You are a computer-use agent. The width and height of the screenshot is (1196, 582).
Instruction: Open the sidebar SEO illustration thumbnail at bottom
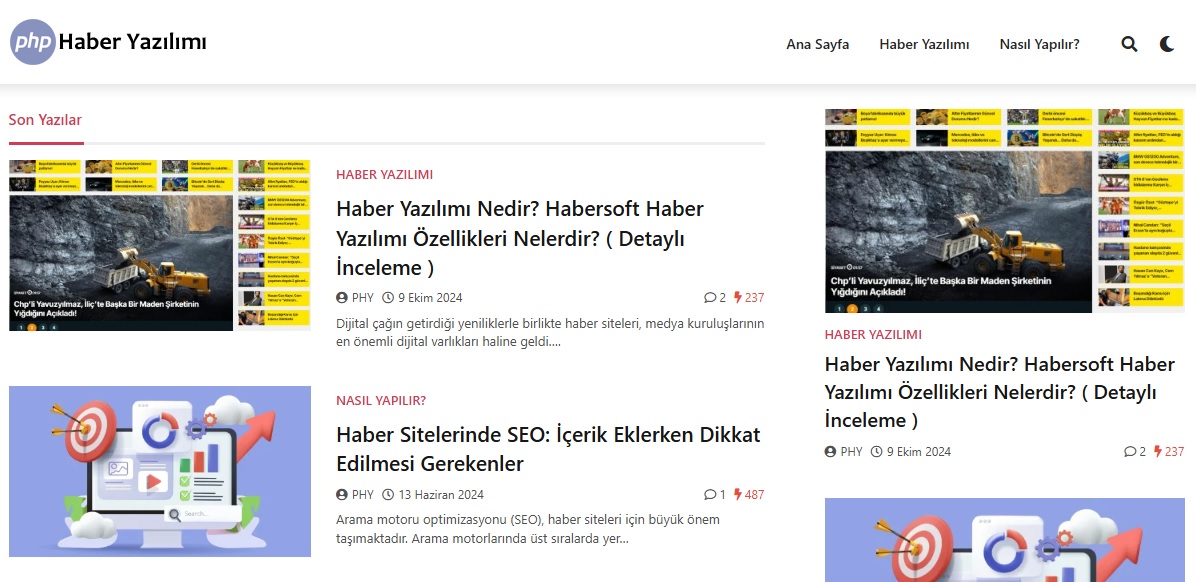click(1005, 540)
